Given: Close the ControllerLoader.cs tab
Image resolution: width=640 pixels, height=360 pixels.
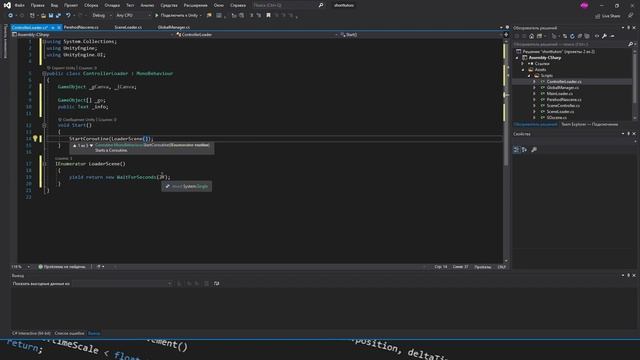Looking at the screenshot, I should [59, 27].
